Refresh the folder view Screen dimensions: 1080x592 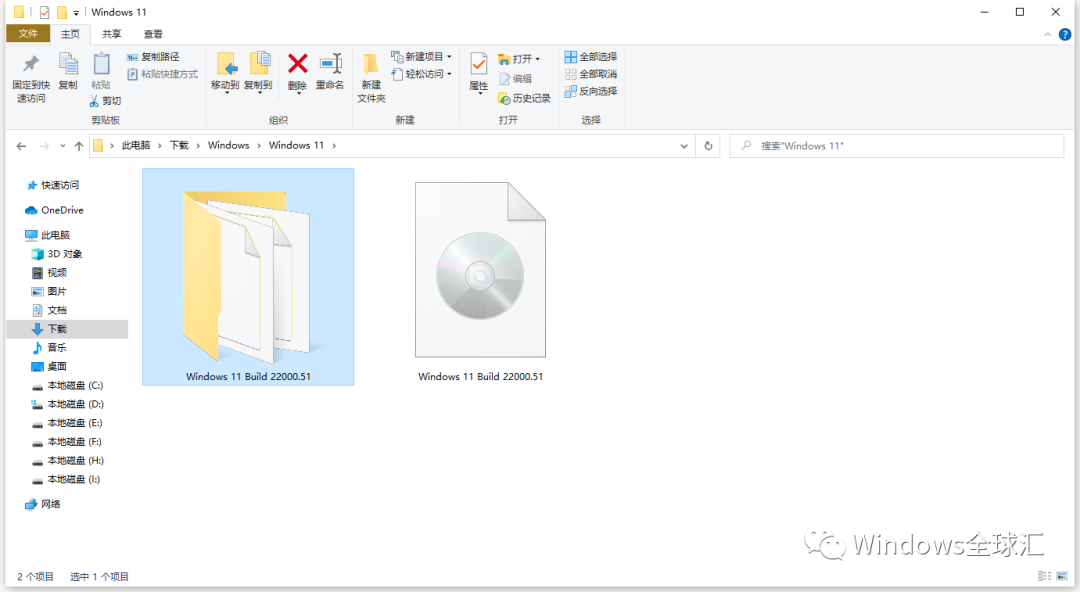tap(708, 146)
